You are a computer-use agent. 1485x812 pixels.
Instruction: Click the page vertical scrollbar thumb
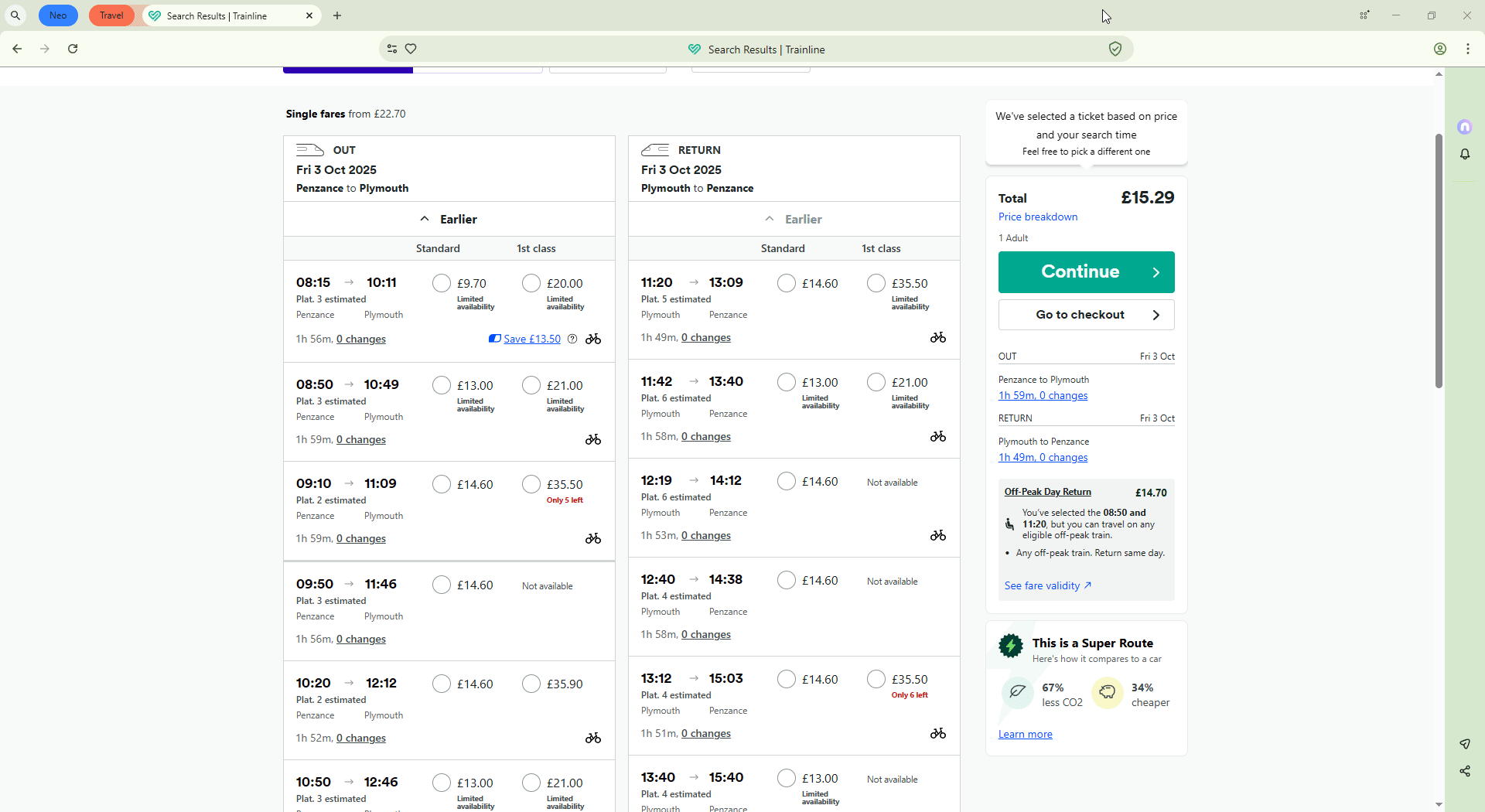[1439, 261]
